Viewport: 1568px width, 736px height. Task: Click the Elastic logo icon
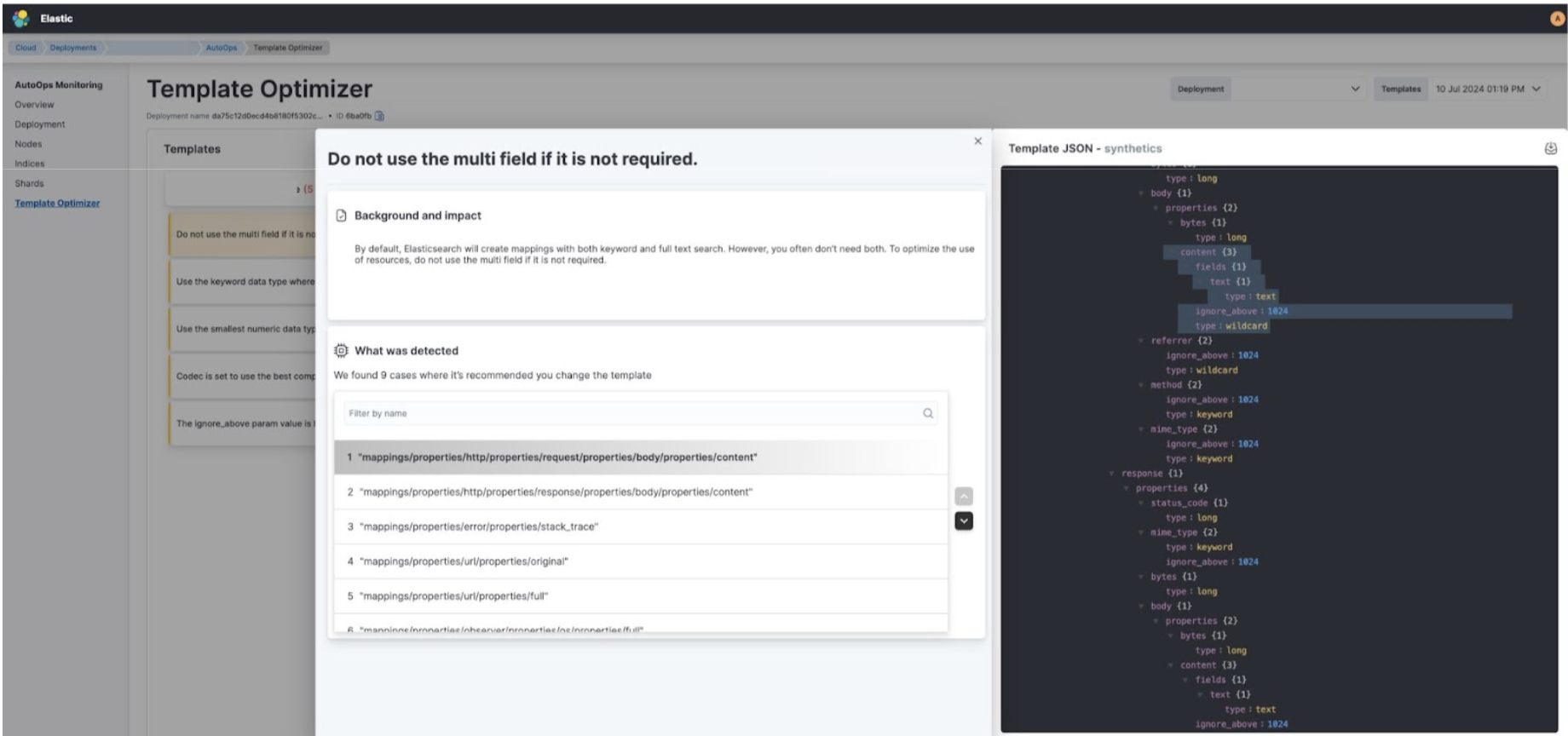point(20,18)
